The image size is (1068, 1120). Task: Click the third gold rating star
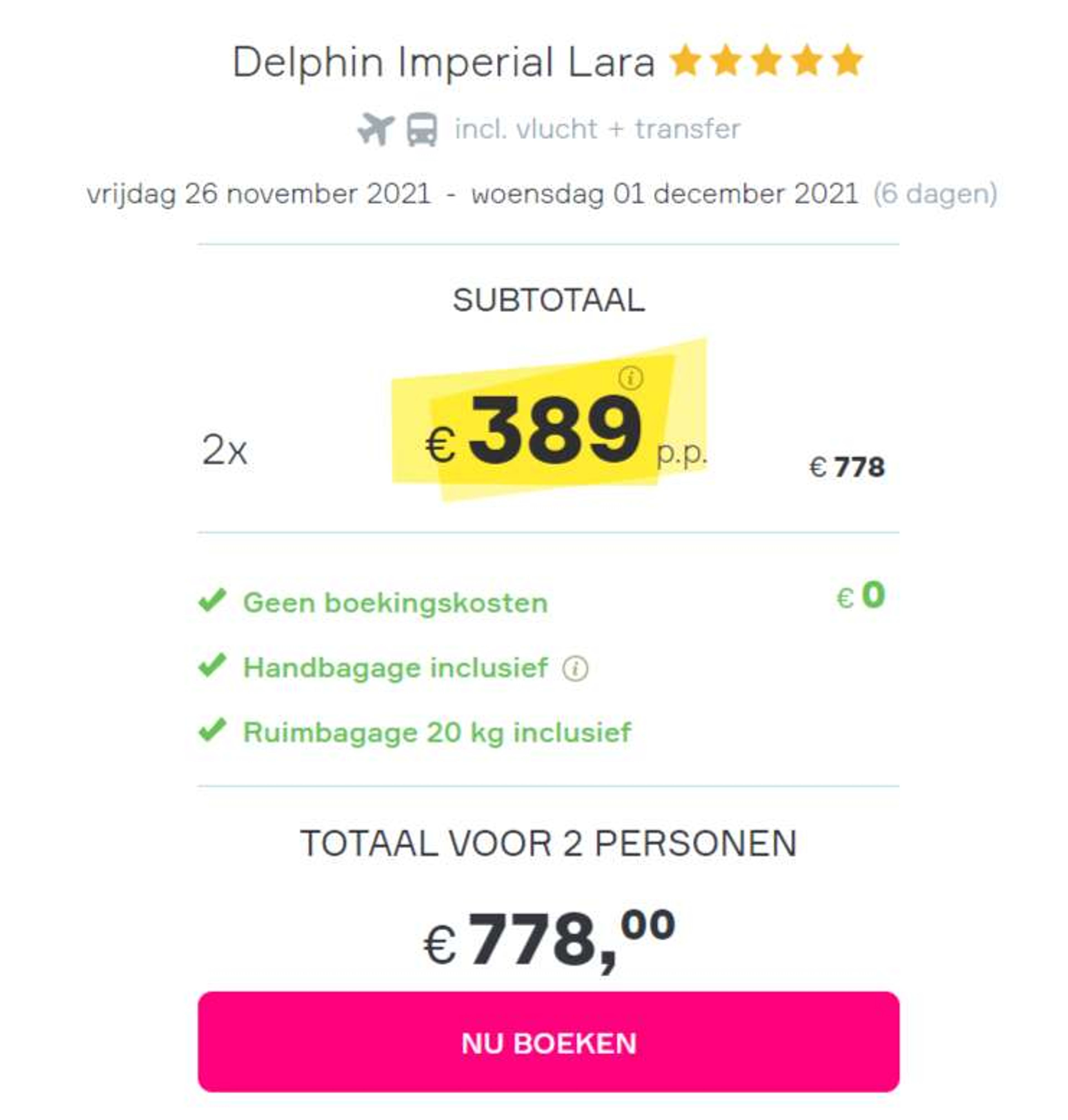point(766,60)
